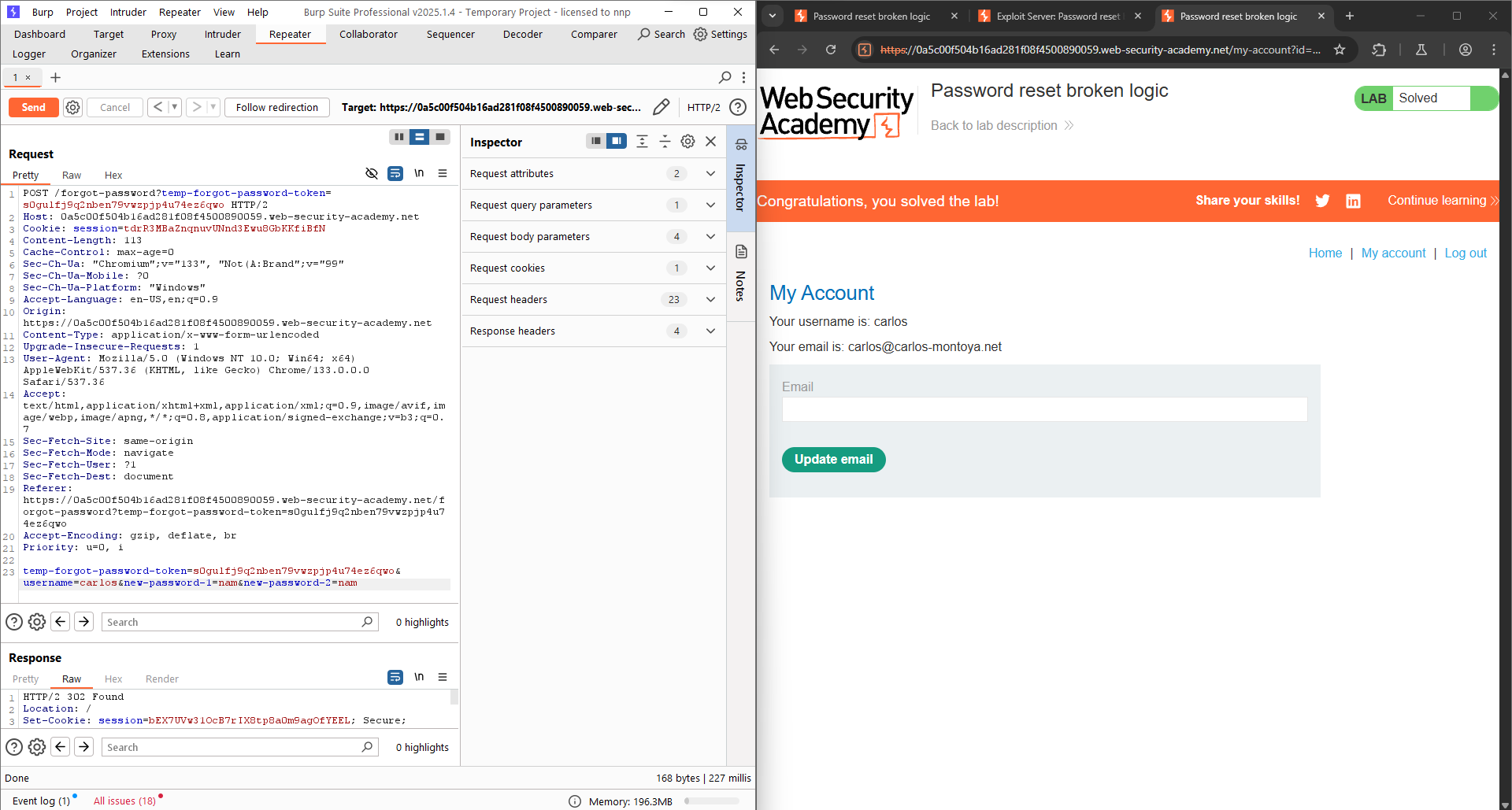Screen dimensions: 1512x810
Task: Go to previous request search match
Action: coord(61,622)
